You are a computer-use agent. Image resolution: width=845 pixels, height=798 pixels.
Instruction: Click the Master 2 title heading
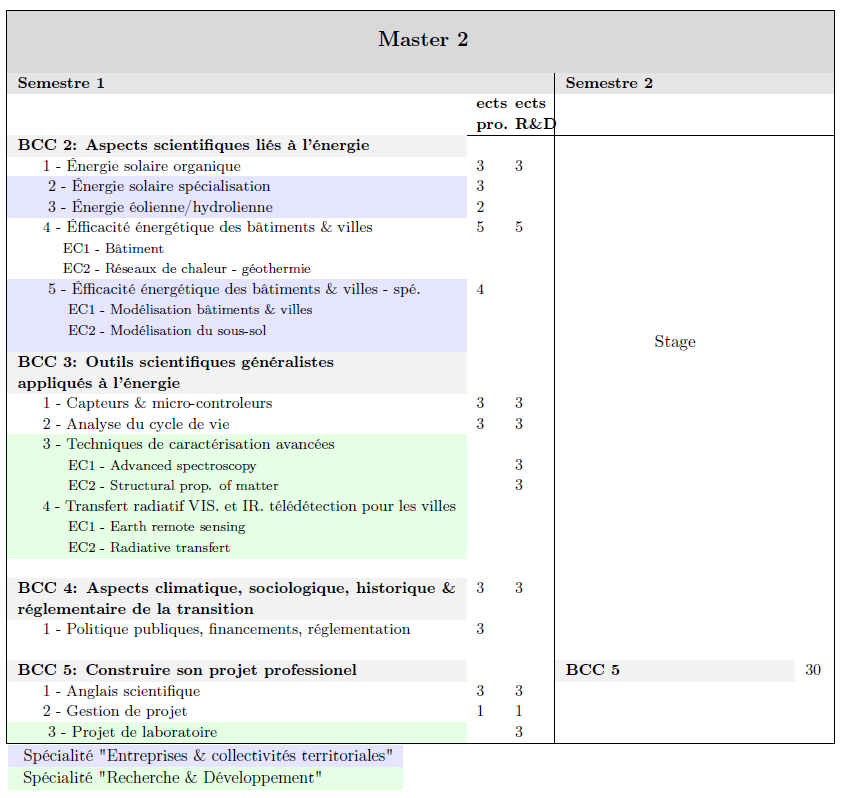tap(422, 40)
